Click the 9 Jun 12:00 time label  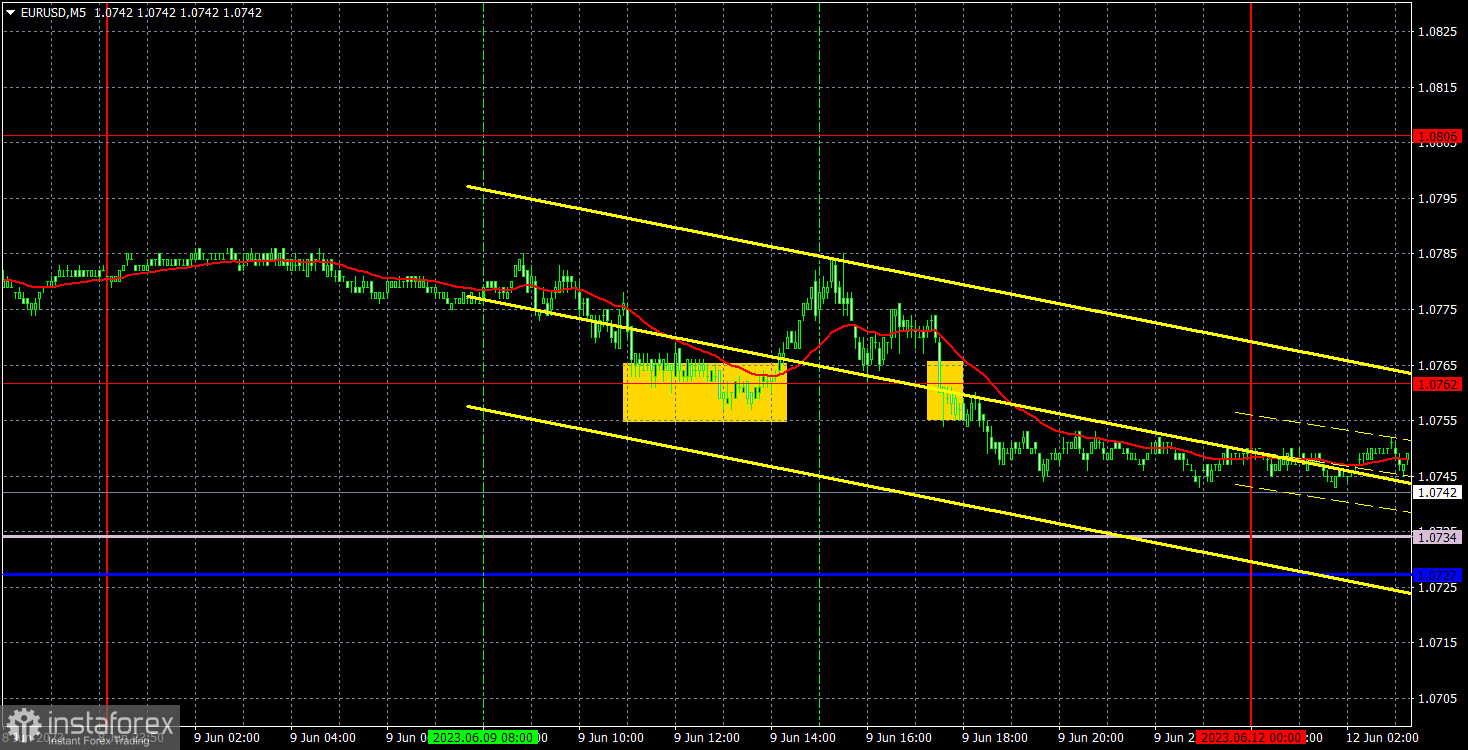(707, 738)
